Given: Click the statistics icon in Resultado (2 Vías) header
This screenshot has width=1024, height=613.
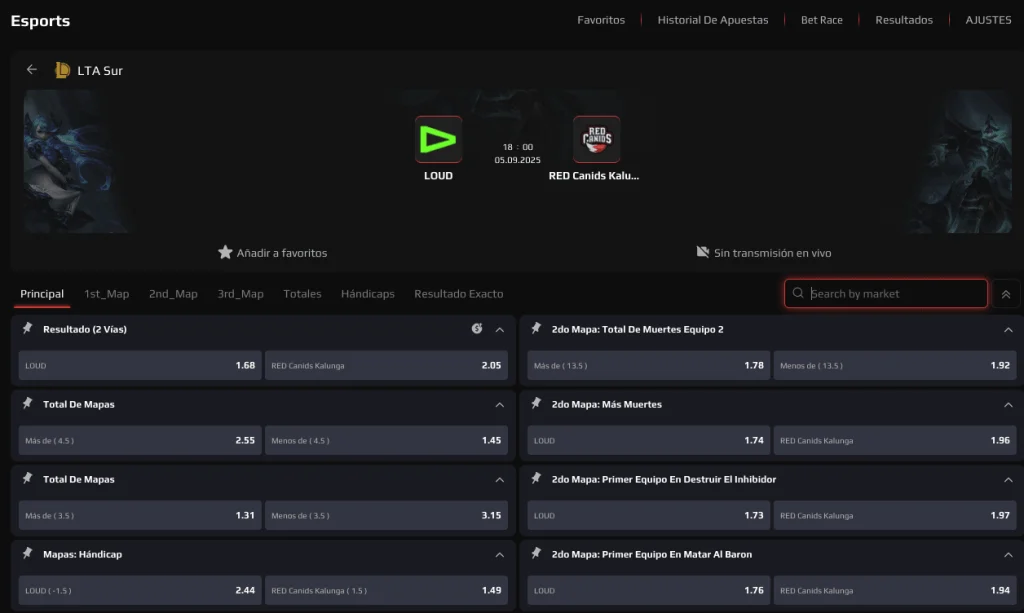Looking at the screenshot, I should 477,328.
